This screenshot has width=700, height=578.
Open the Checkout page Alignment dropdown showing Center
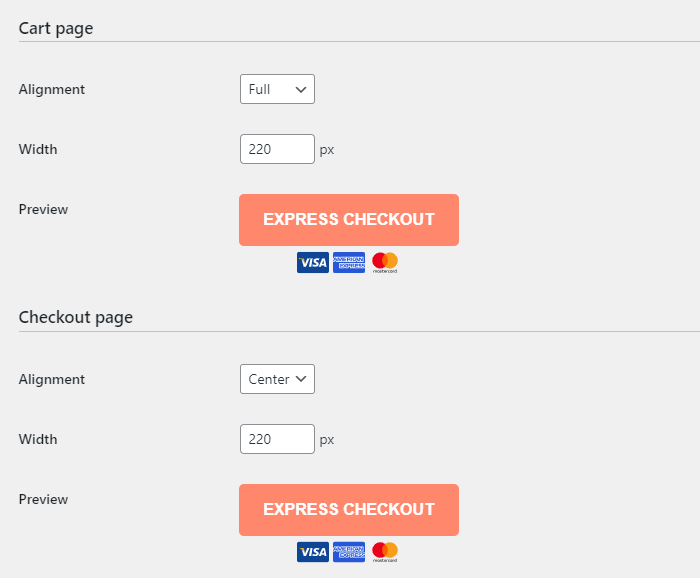[x=277, y=379]
